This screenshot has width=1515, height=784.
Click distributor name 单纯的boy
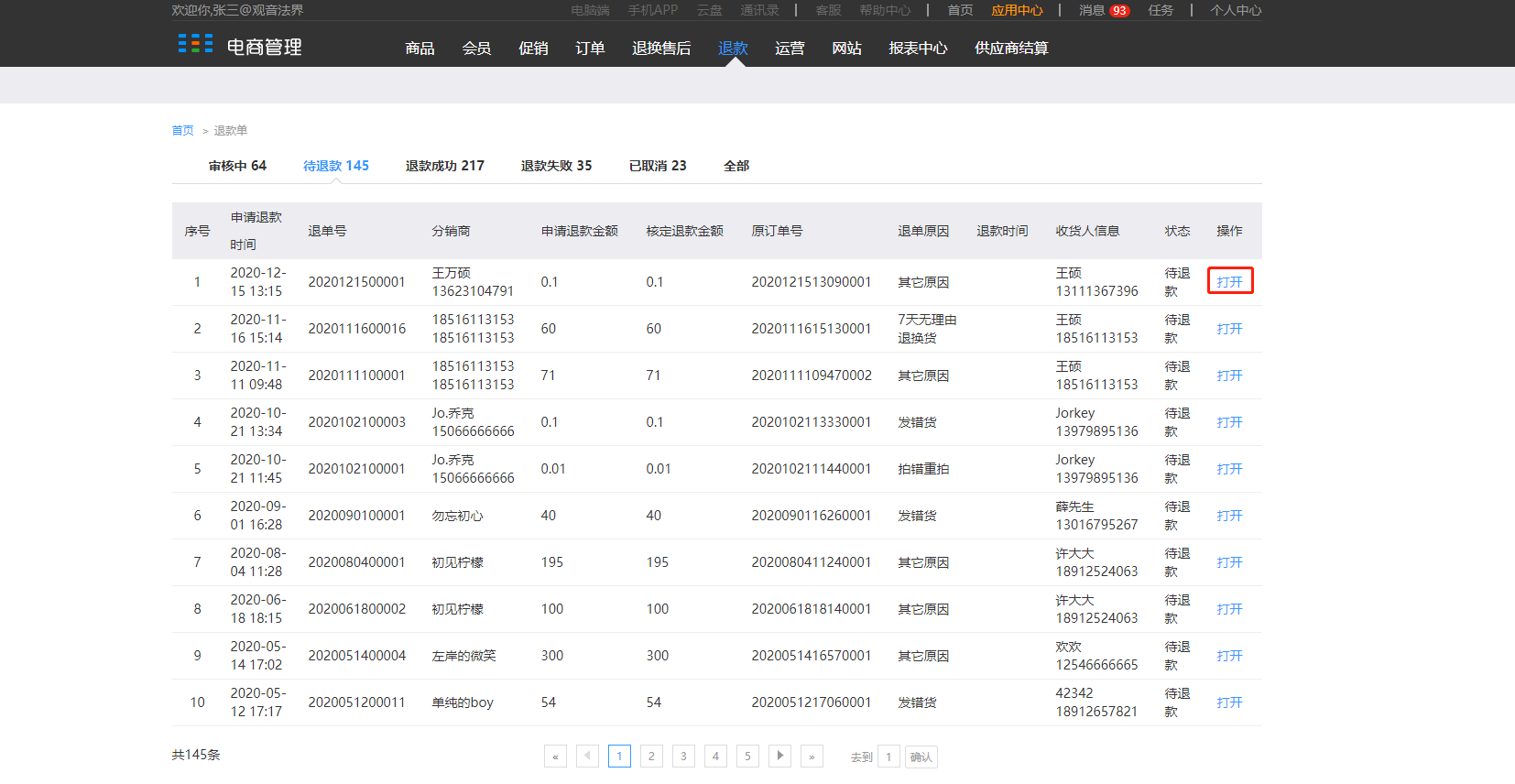463,702
